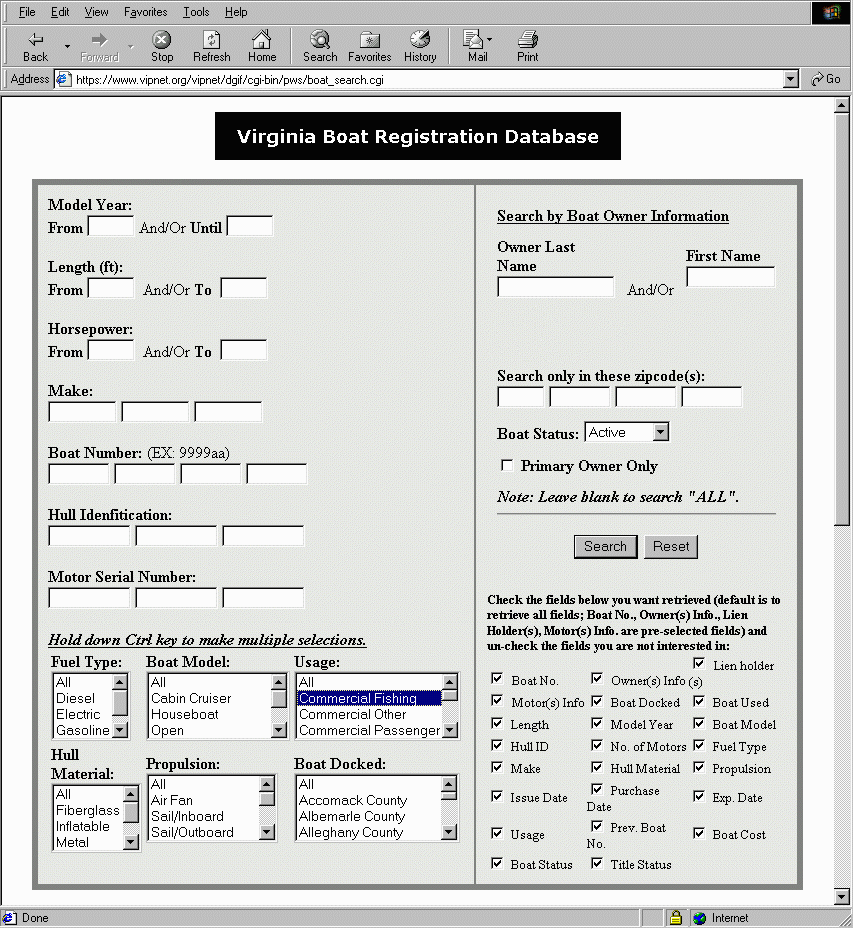Uncheck the Boat Cost field checkbox
This screenshot has height=933, width=853.
pyautogui.click(x=699, y=832)
